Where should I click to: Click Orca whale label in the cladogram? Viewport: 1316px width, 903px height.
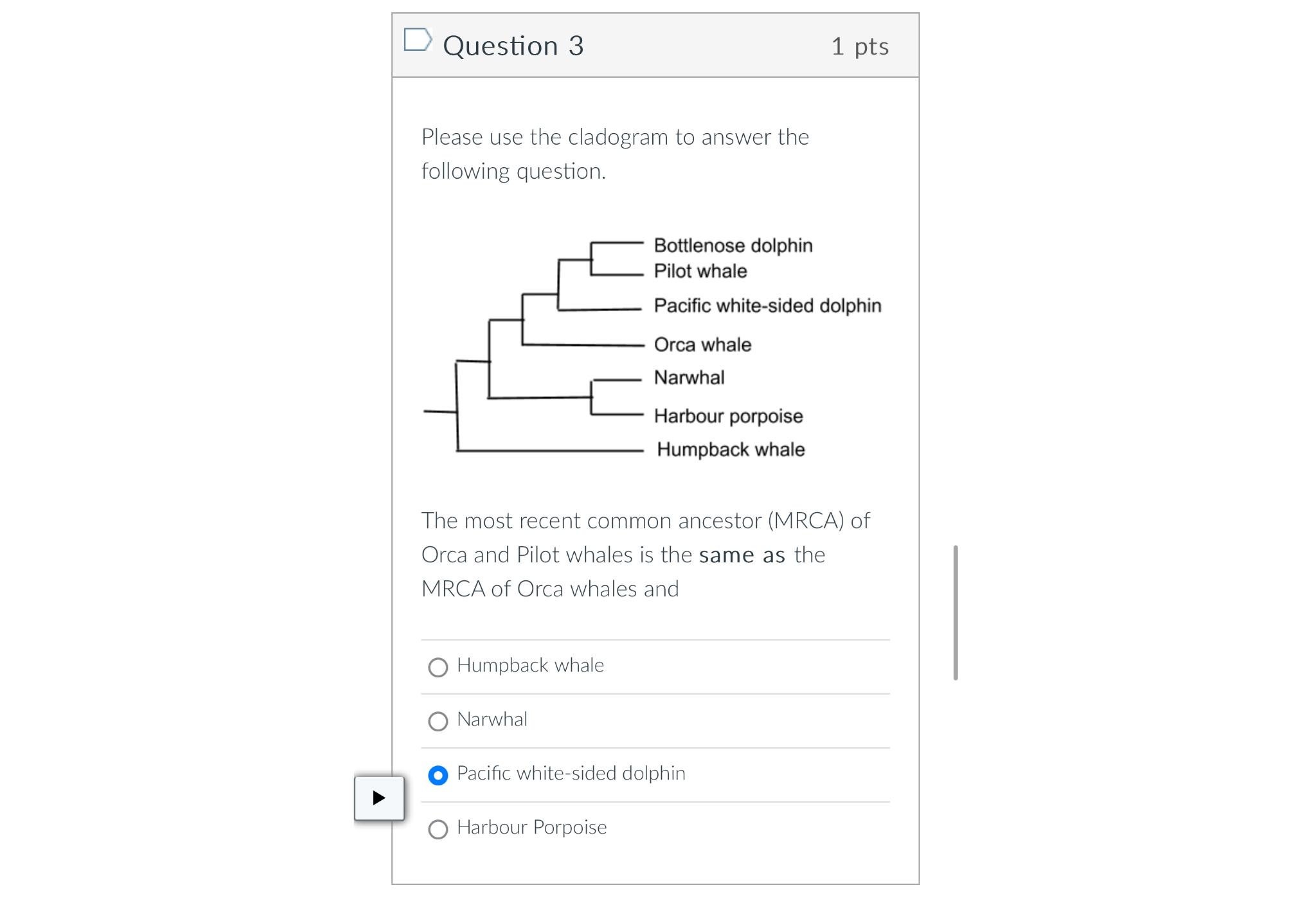pos(702,344)
